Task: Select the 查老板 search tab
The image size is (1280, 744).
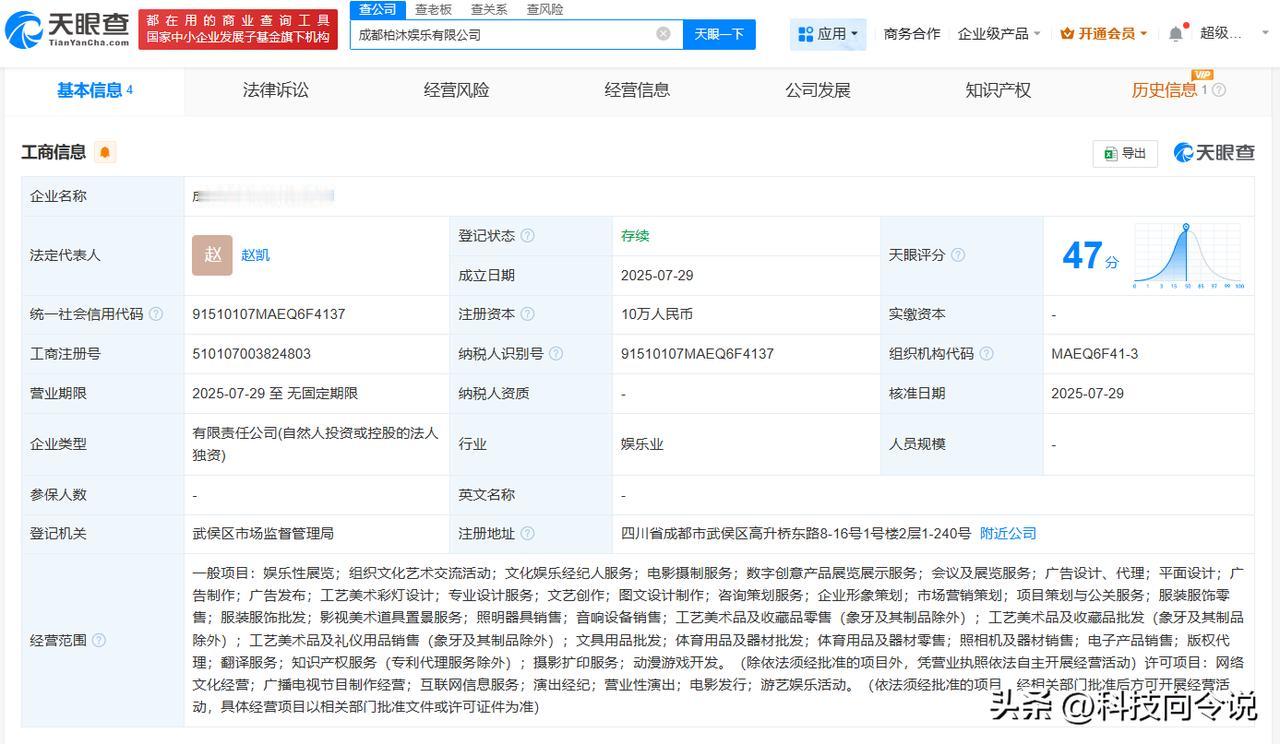Action: [x=433, y=9]
